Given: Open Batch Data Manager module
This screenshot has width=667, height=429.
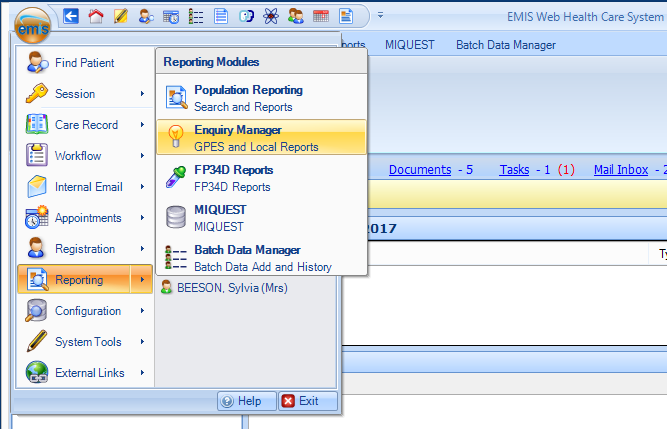Looking at the screenshot, I should click(262, 258).
